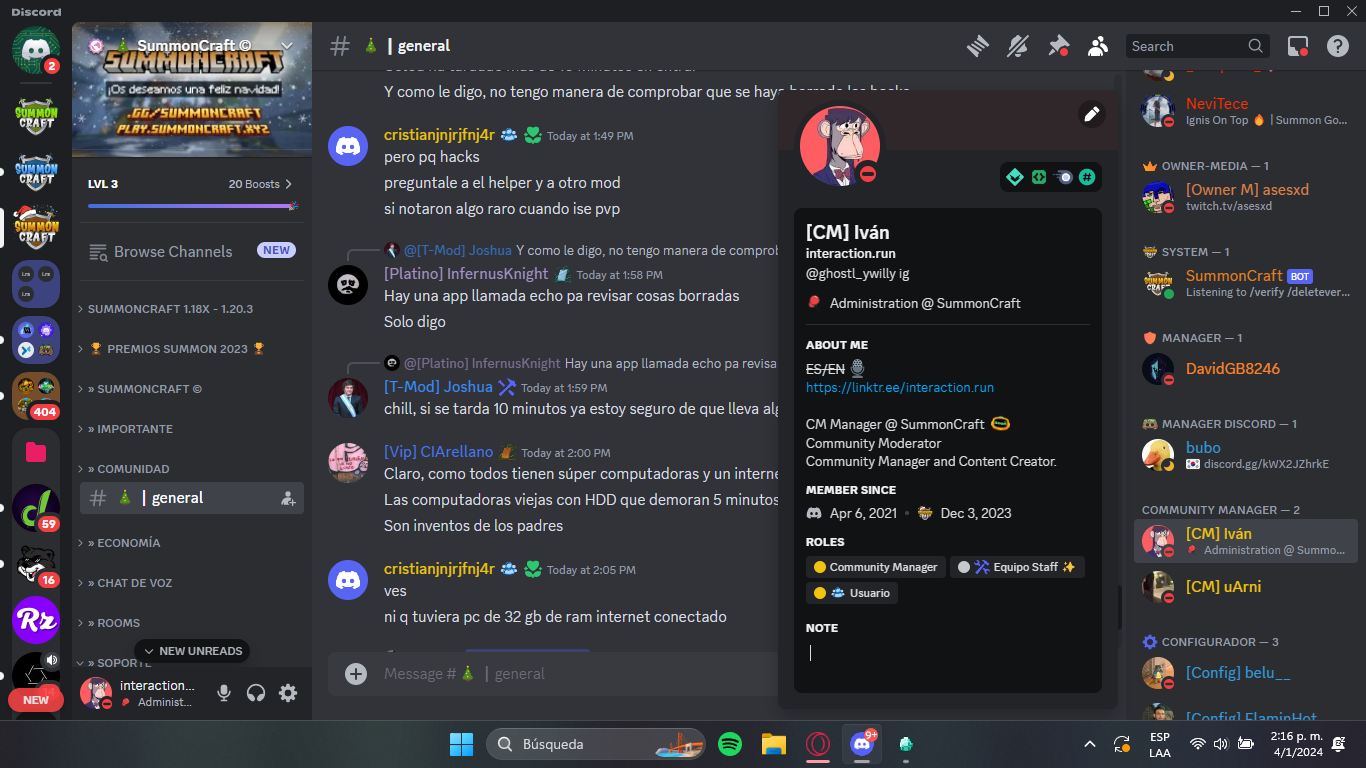Collapse the » COMUNIDAD category
The width and height of the screenshot is (1366, 768).
click(124, 469)
